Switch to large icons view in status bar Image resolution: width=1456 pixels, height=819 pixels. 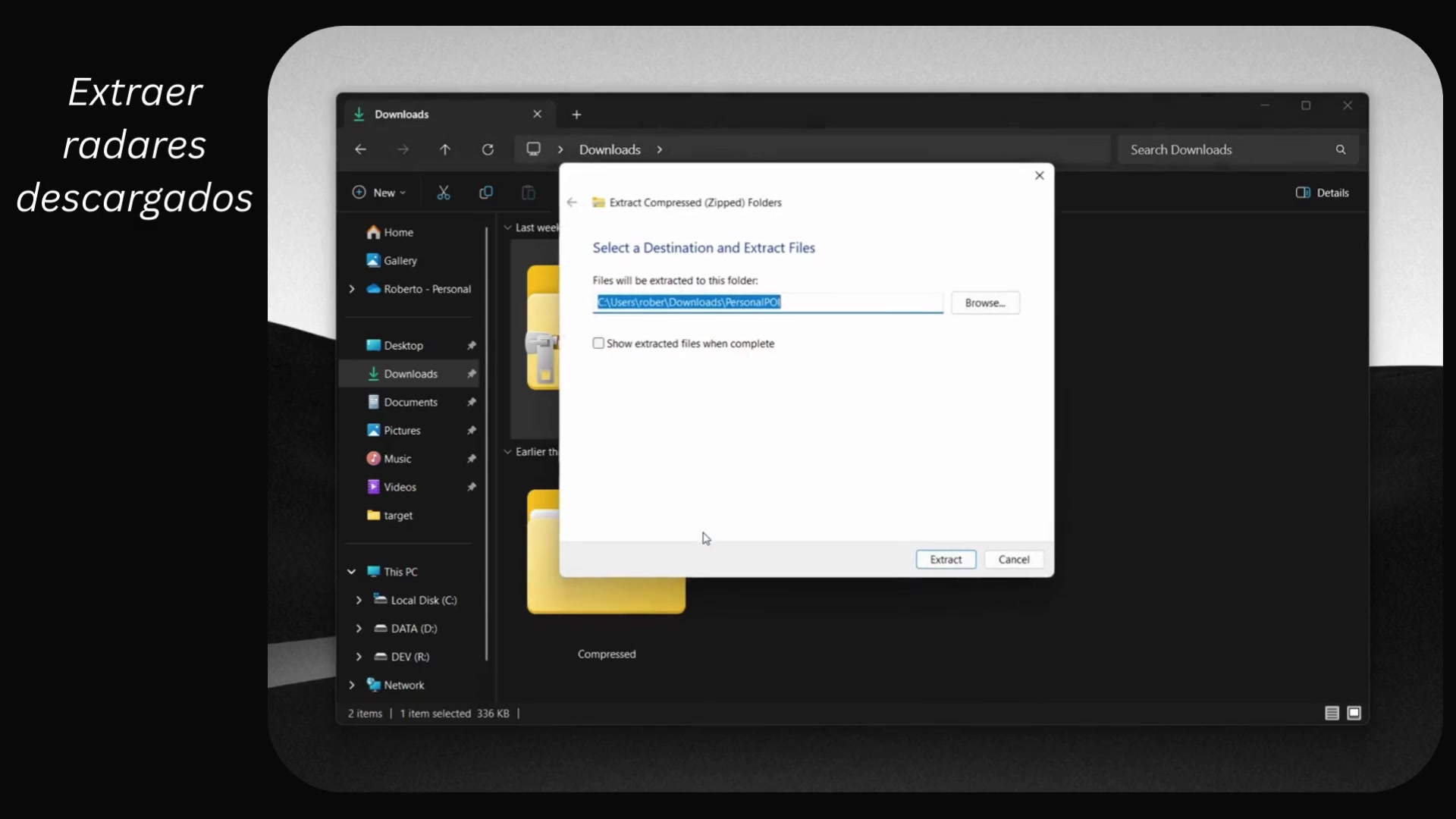(1354, 713)
